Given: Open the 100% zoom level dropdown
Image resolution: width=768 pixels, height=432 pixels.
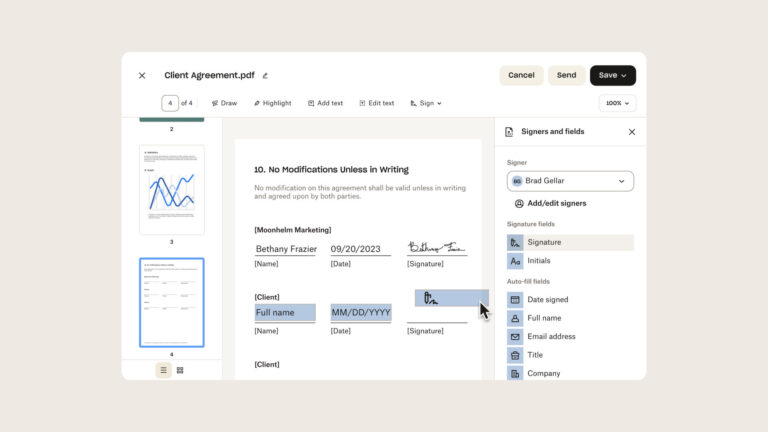Looking at the screenshot, I should (x=617, y=103).
